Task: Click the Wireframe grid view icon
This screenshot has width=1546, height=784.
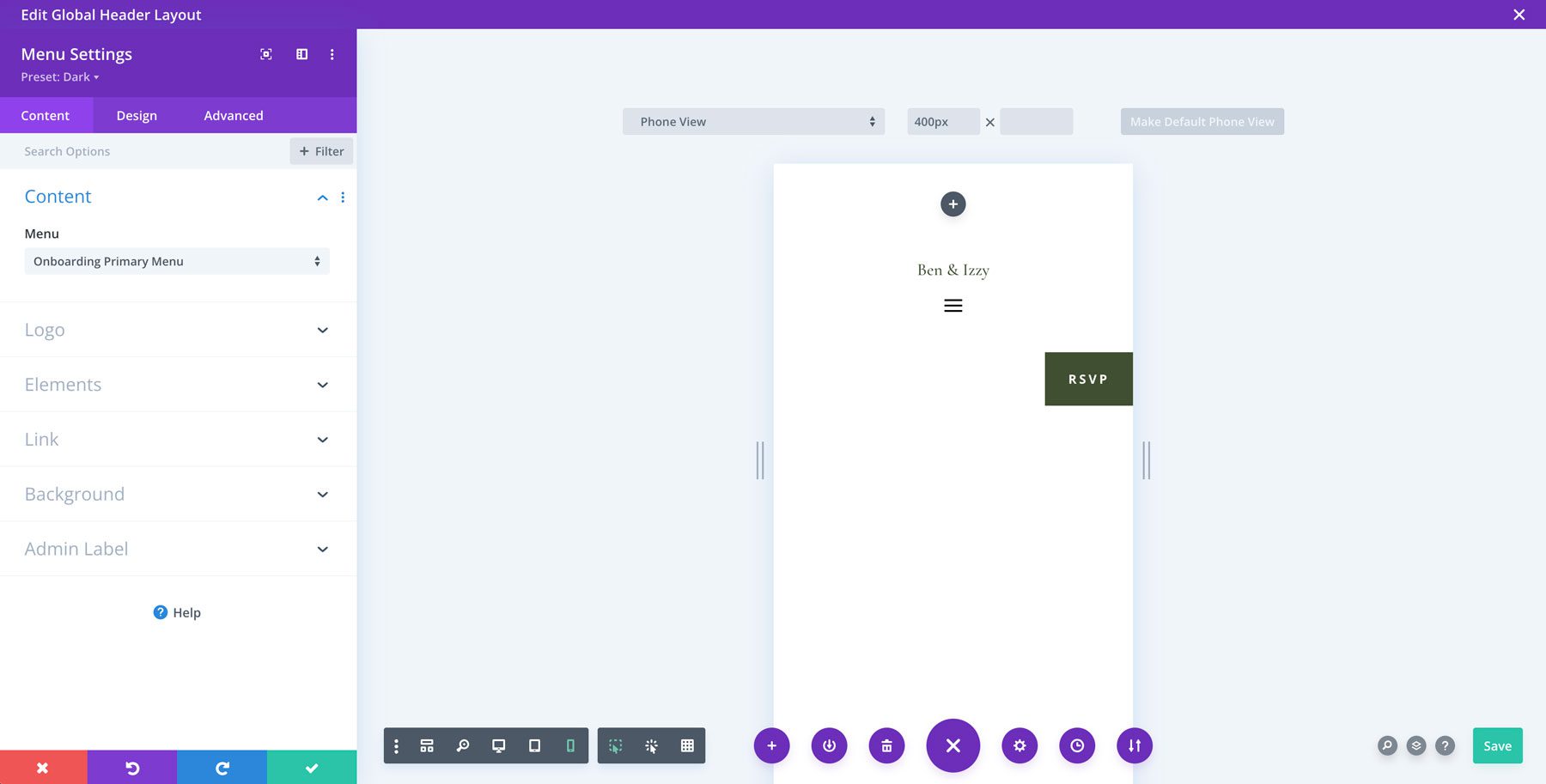Action: [427, 745]
